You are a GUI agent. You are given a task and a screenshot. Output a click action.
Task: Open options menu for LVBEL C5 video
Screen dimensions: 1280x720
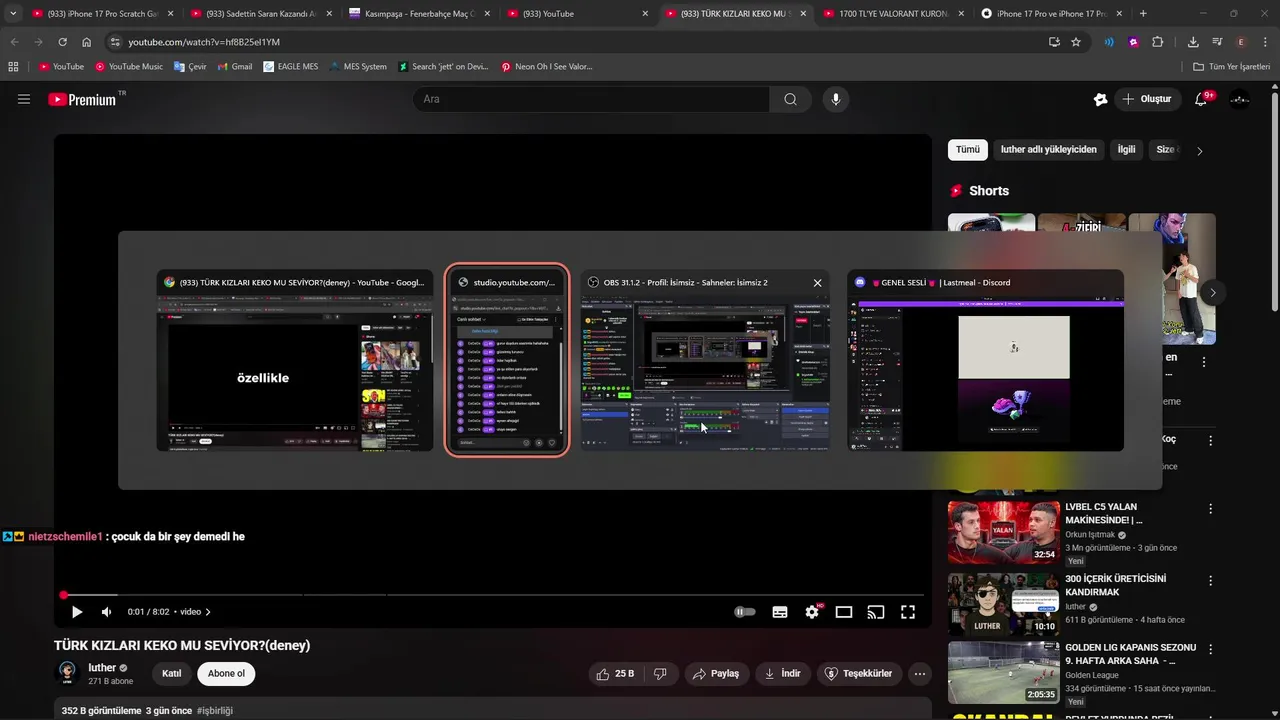point(1211,509)
